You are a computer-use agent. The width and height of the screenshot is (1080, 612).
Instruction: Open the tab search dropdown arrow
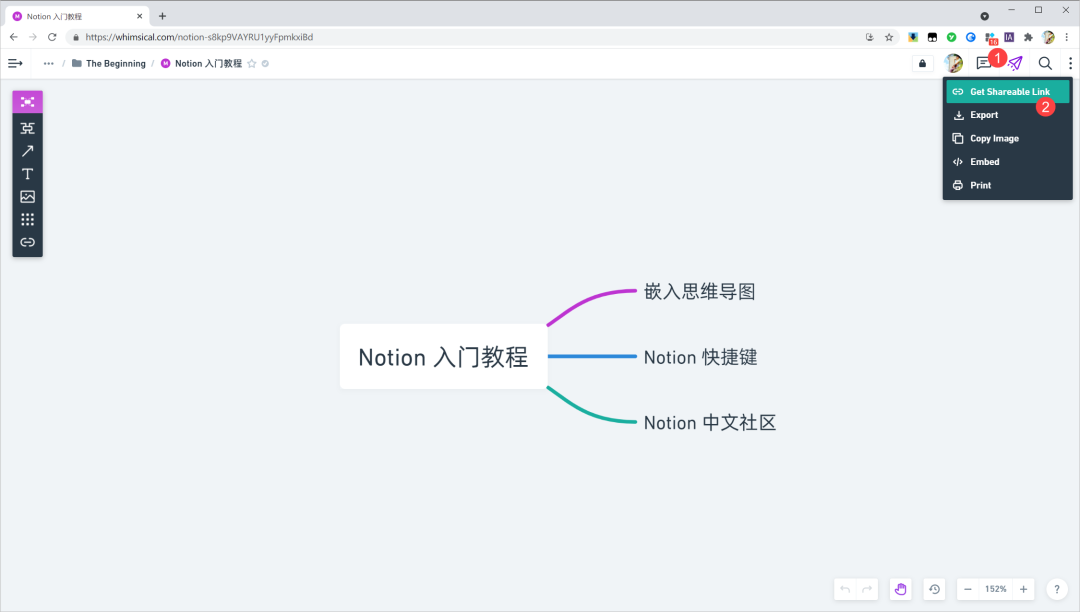pos(984,16)
